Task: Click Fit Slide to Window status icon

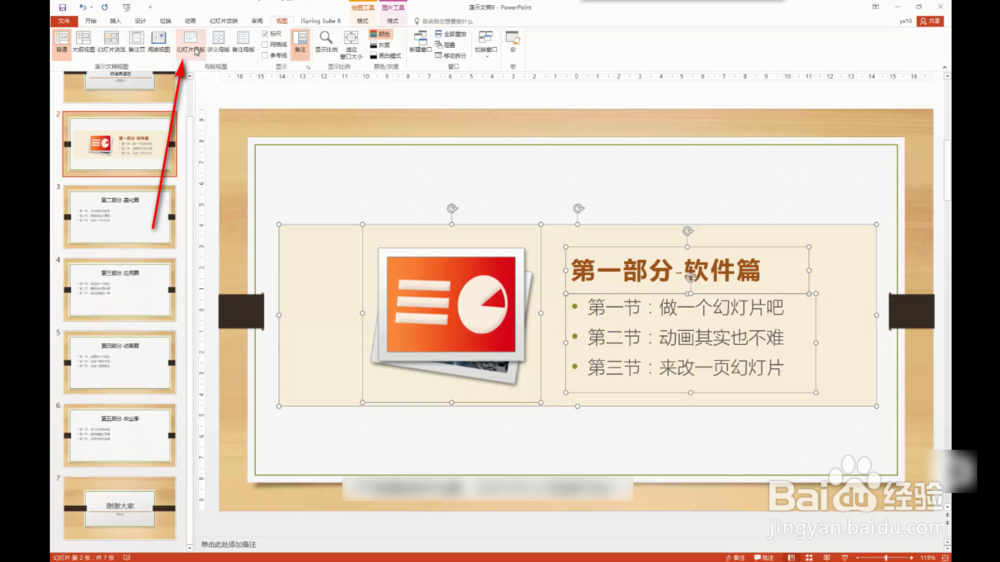Action: [945, 558]
